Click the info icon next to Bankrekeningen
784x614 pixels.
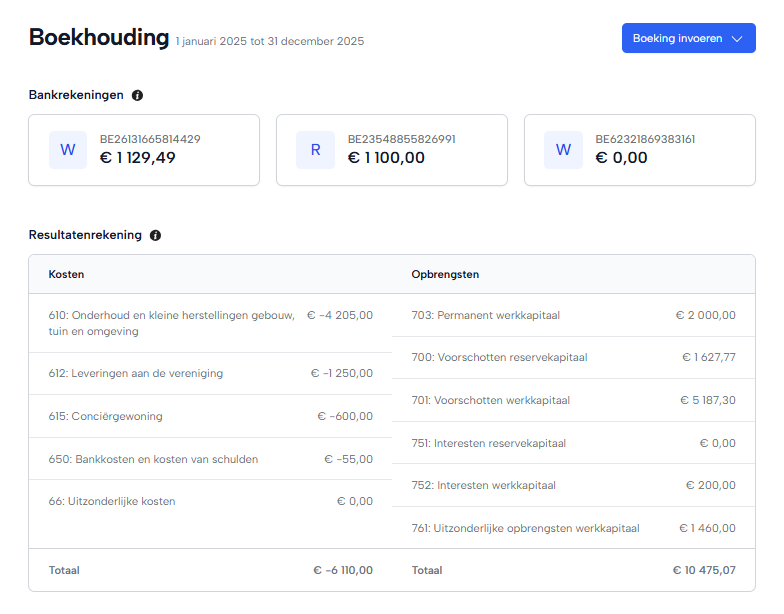(137, 95)
